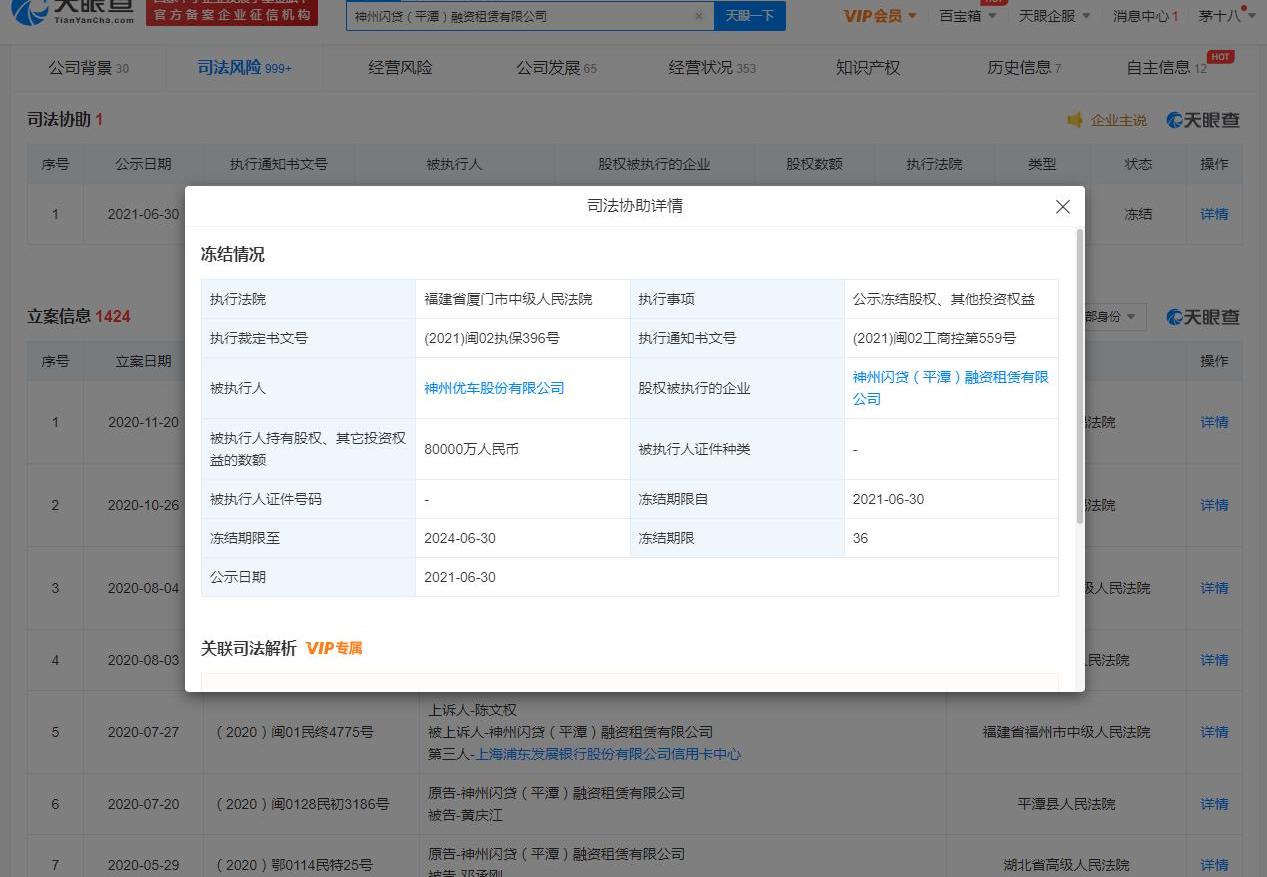Click the 冻结期限 value 36
Viewport: 1267px width, 877px height.
coord(860,538)
